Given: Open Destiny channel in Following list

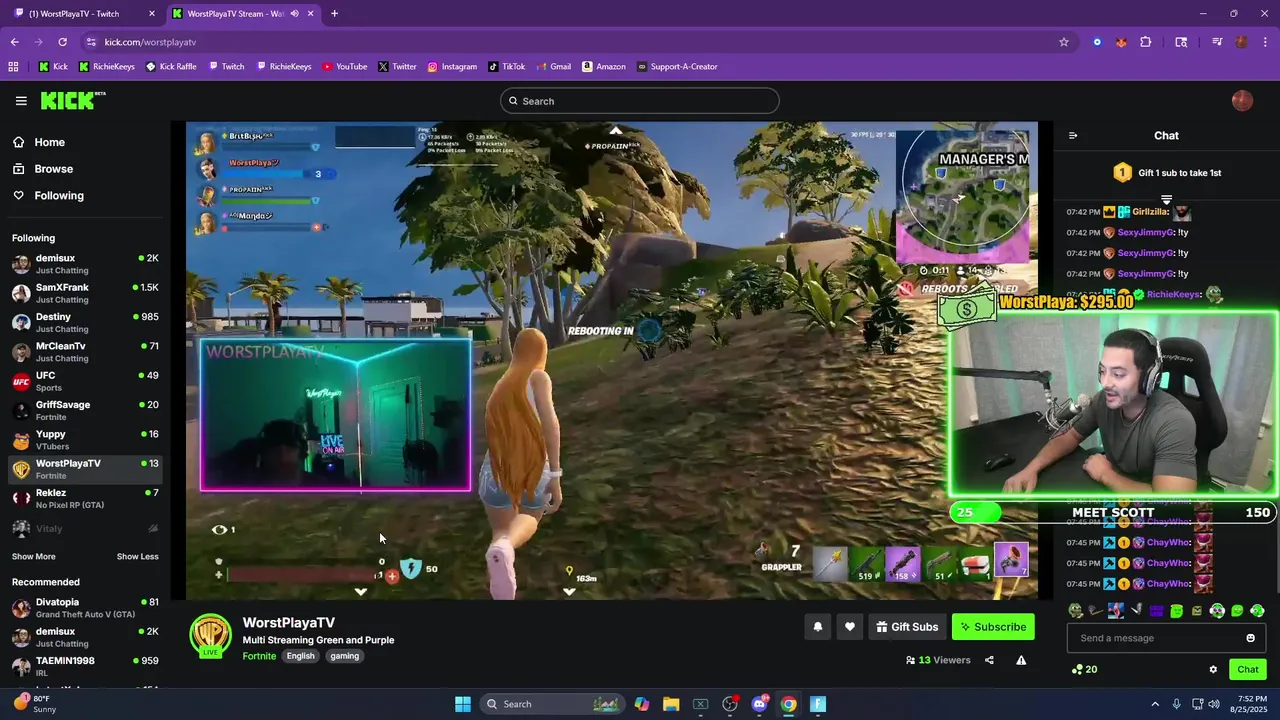Looking at the screenshot, I should [x=85, y=322].
